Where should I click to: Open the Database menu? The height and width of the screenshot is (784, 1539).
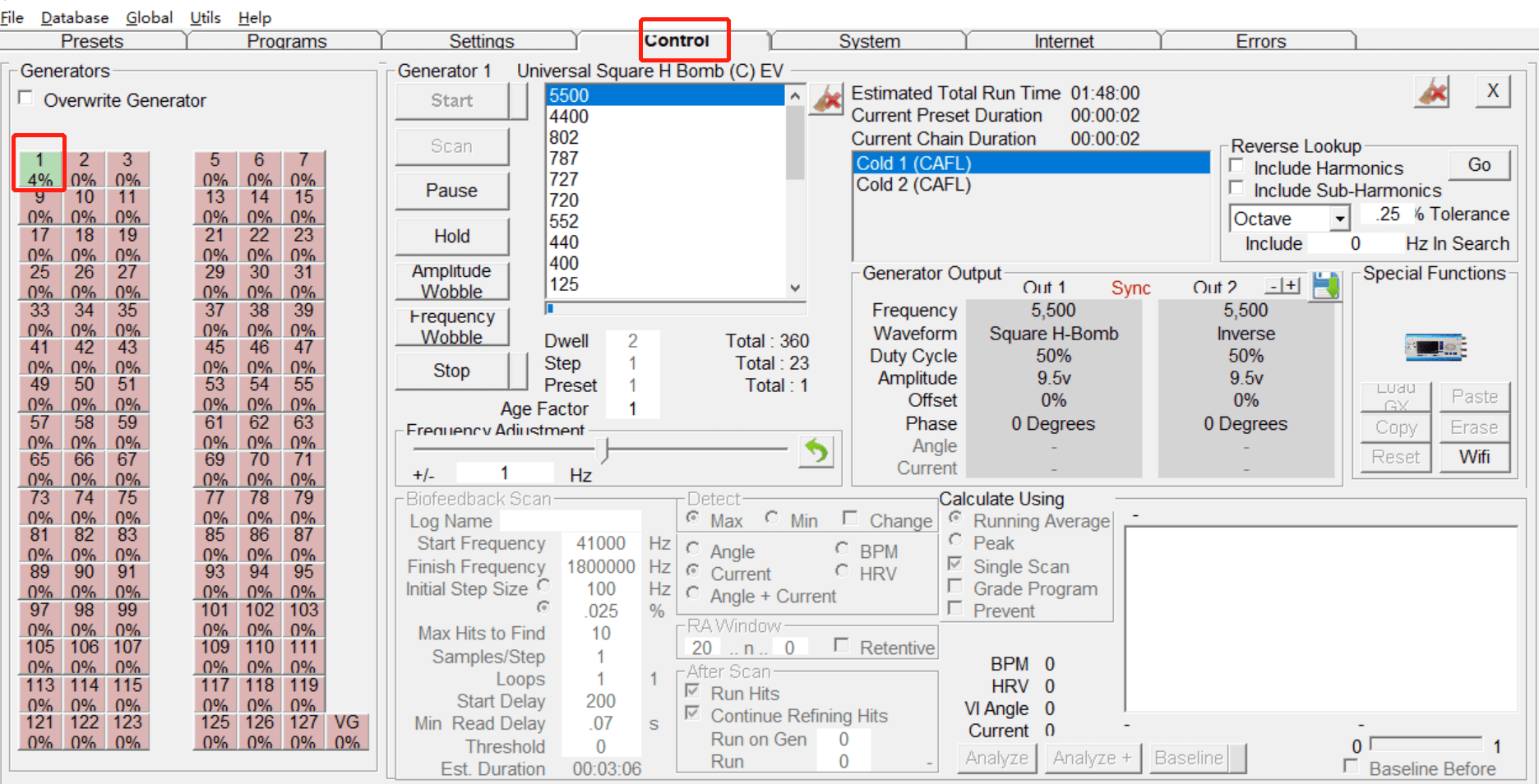(x=75, y=17)
